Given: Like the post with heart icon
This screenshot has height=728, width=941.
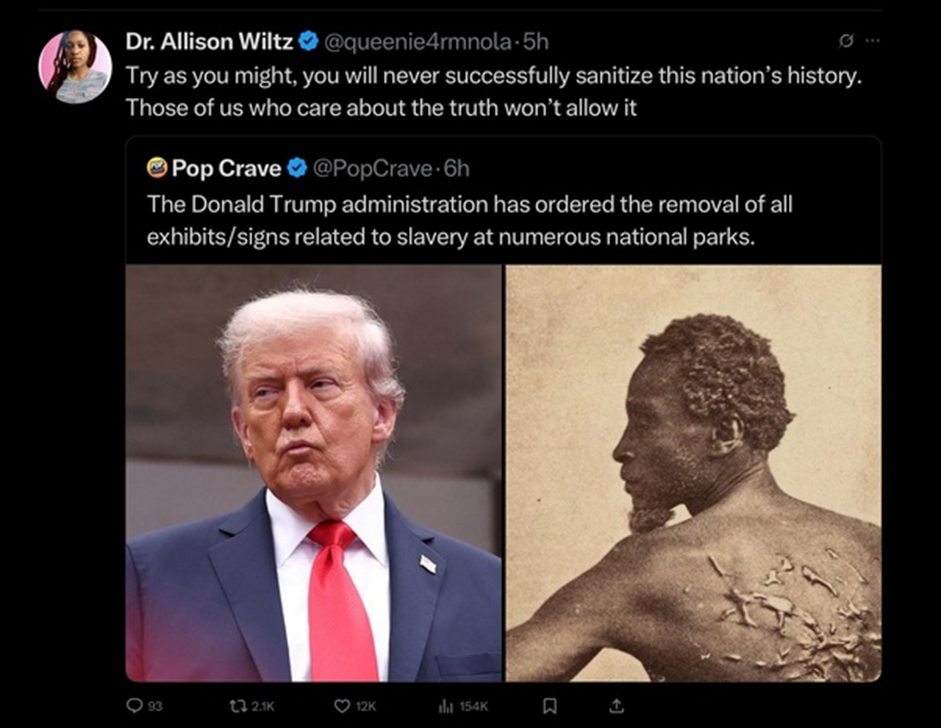Looking at the screenshot, I should click(x=341, y=706).
